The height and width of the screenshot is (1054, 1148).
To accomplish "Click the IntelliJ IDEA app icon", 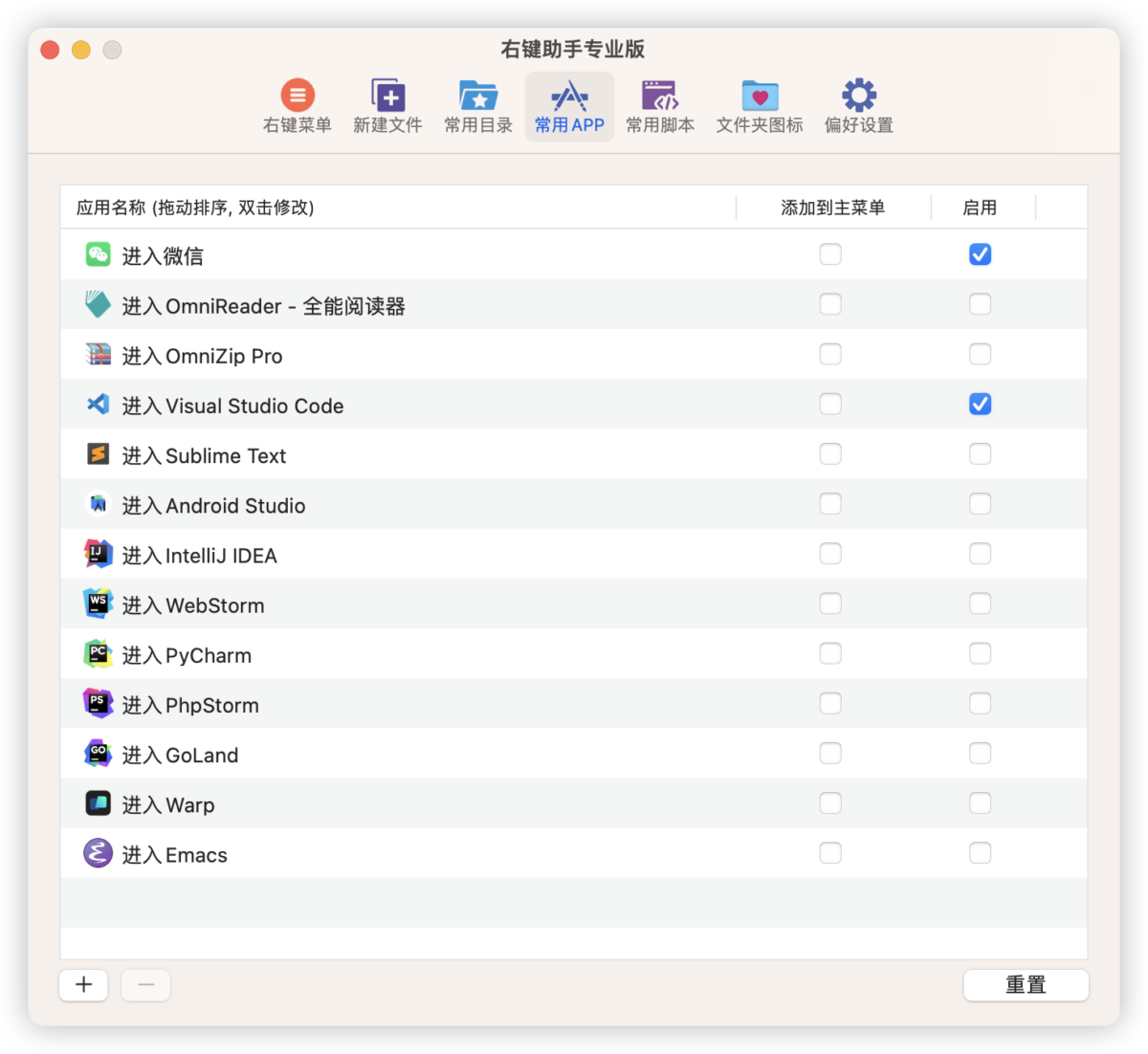I will tap(99, 554).
